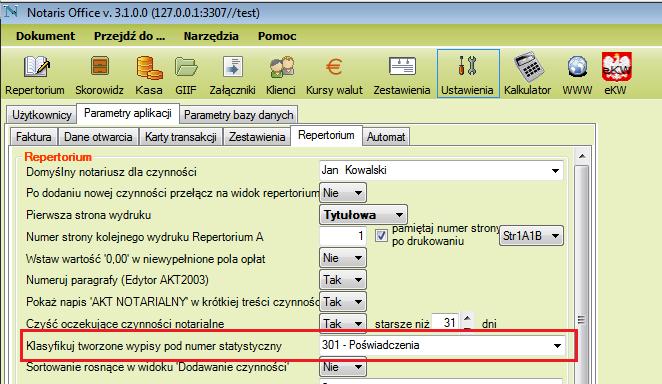The height and width of the screenshot is (384, 662).
Task: Open the Numeruj paragrafy dropdown
Action: (x=343, y=280)
